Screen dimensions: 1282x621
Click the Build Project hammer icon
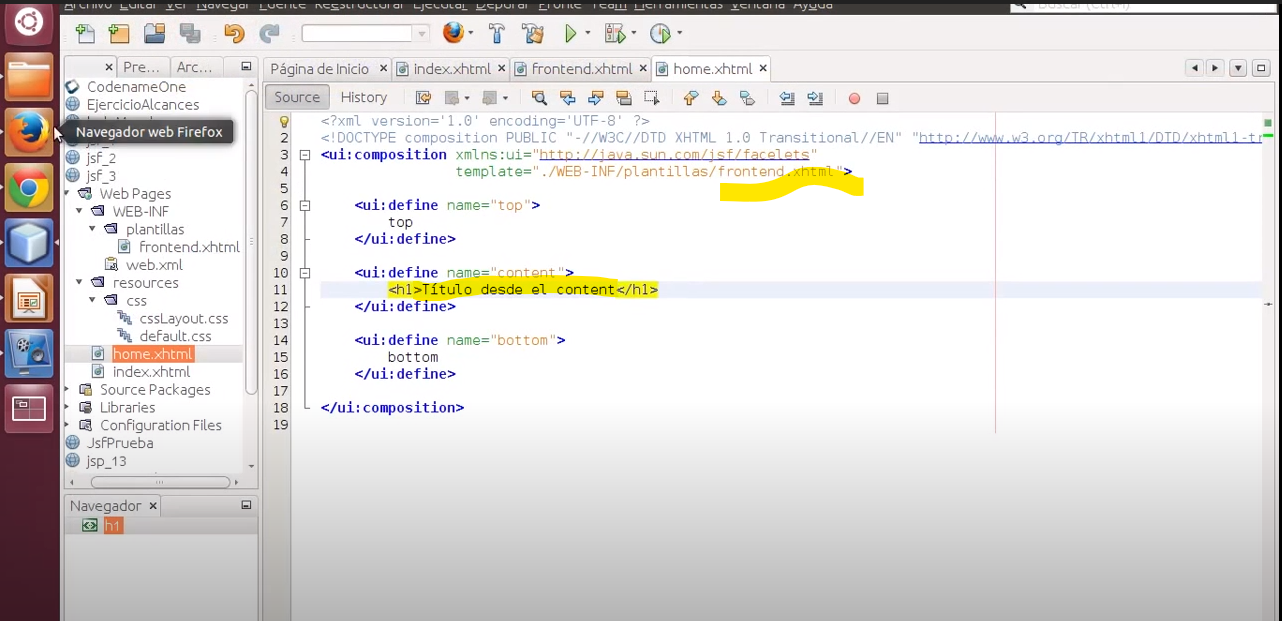pos(497,33)
